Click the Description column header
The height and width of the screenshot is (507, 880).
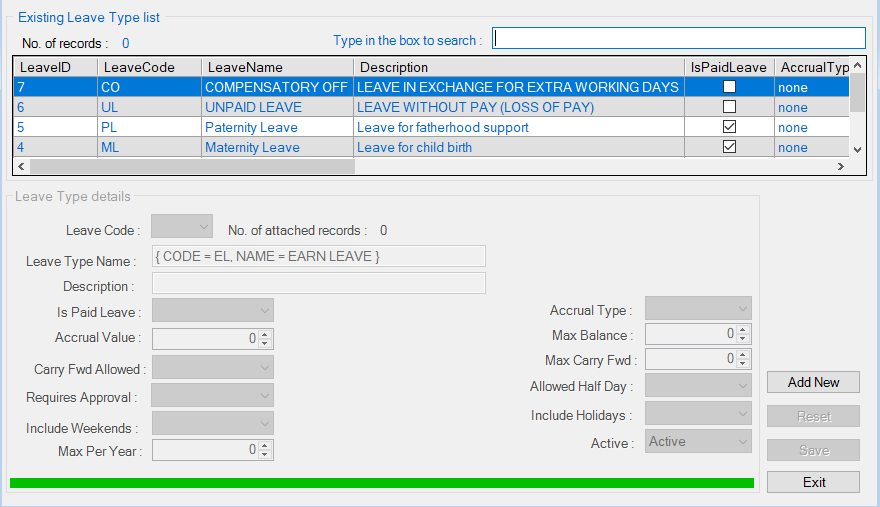[x=518, y=67]
